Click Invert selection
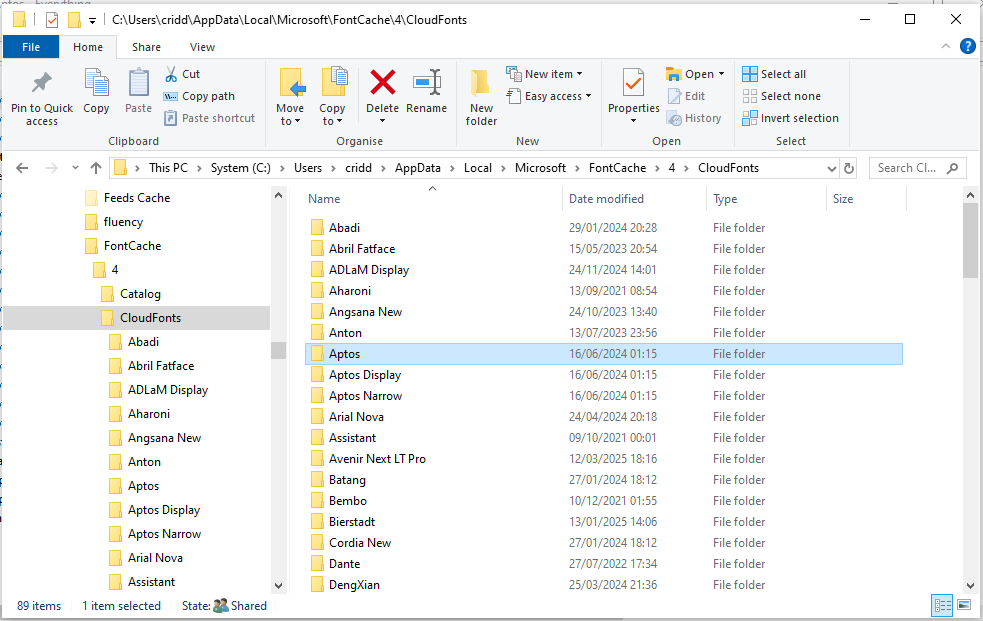 [790, 118]
